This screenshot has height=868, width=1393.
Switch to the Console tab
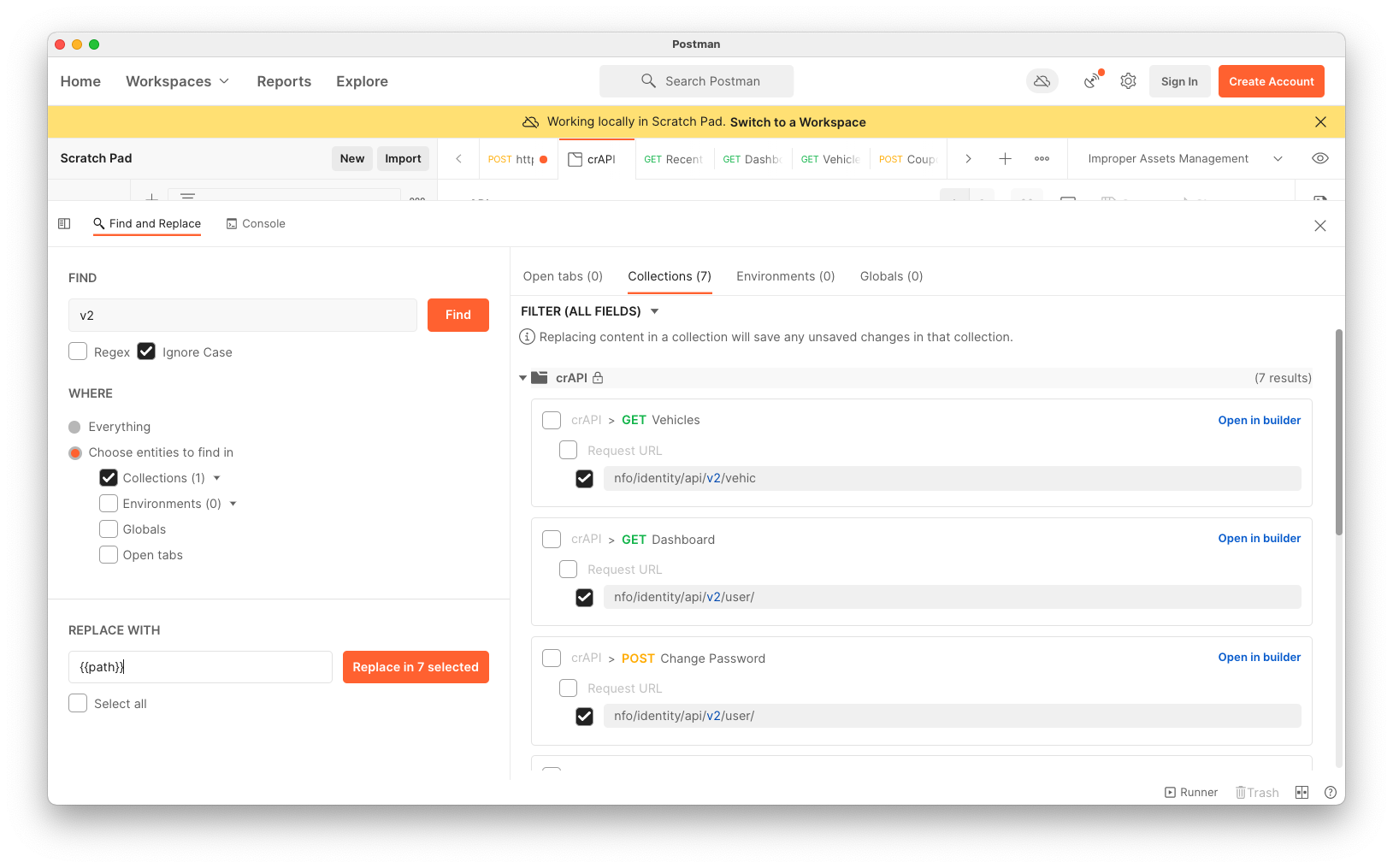(x=256, y=224)
